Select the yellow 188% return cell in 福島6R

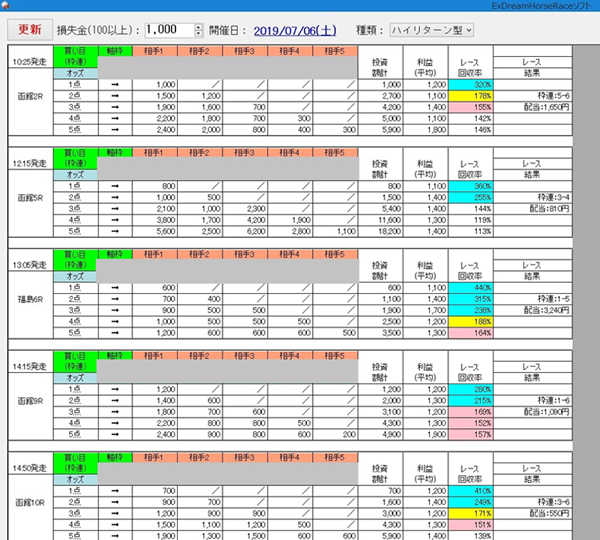click(470, 321)
